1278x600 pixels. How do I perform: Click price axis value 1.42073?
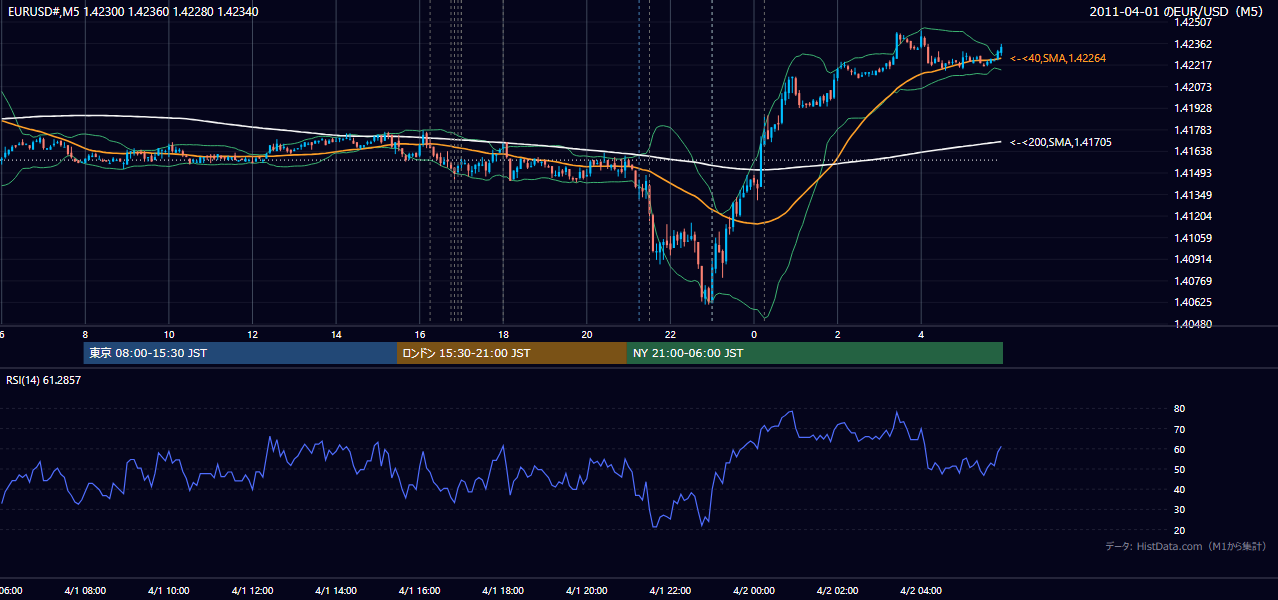(1193, 87)
